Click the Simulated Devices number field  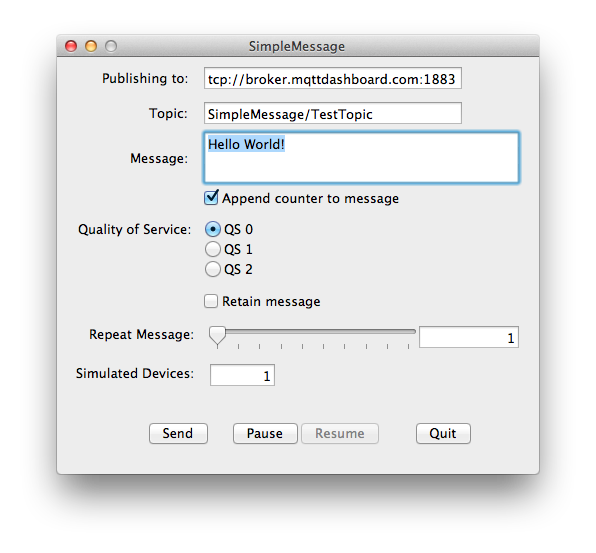[x=243, y=375]
